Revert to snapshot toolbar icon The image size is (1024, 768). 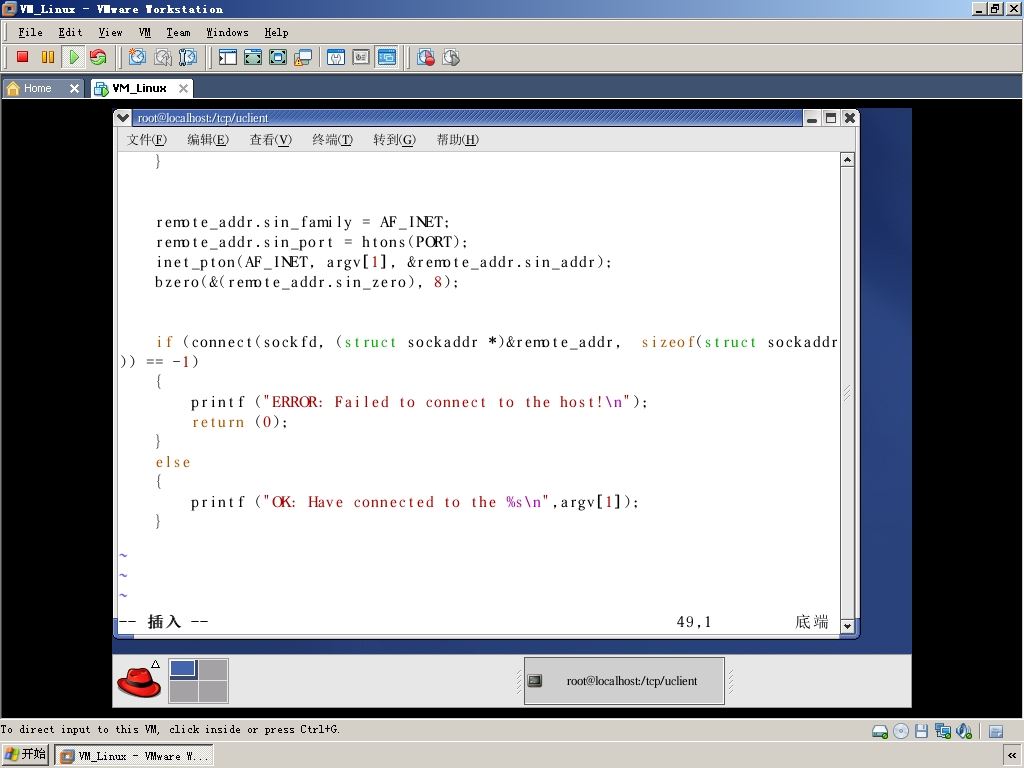point(163,57)
